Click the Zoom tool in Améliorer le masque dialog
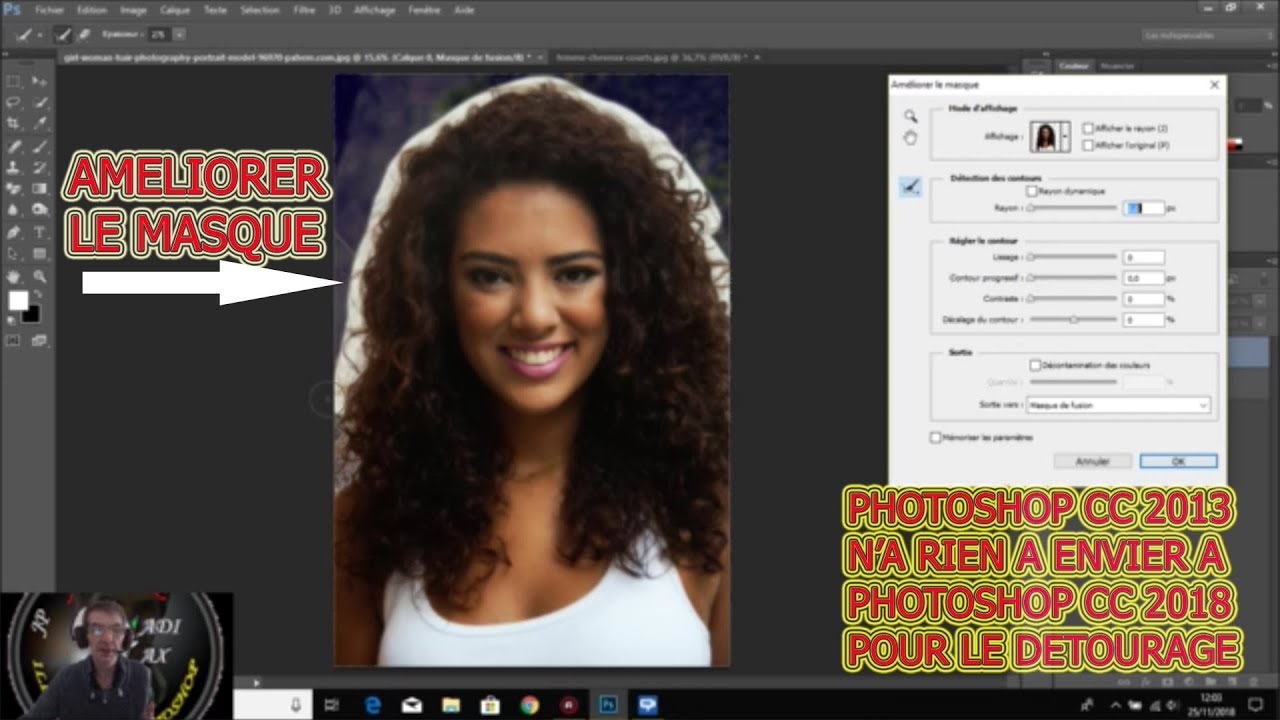Image resolution: width=1280 pixels, height=720 pixels. click(910, 116)
